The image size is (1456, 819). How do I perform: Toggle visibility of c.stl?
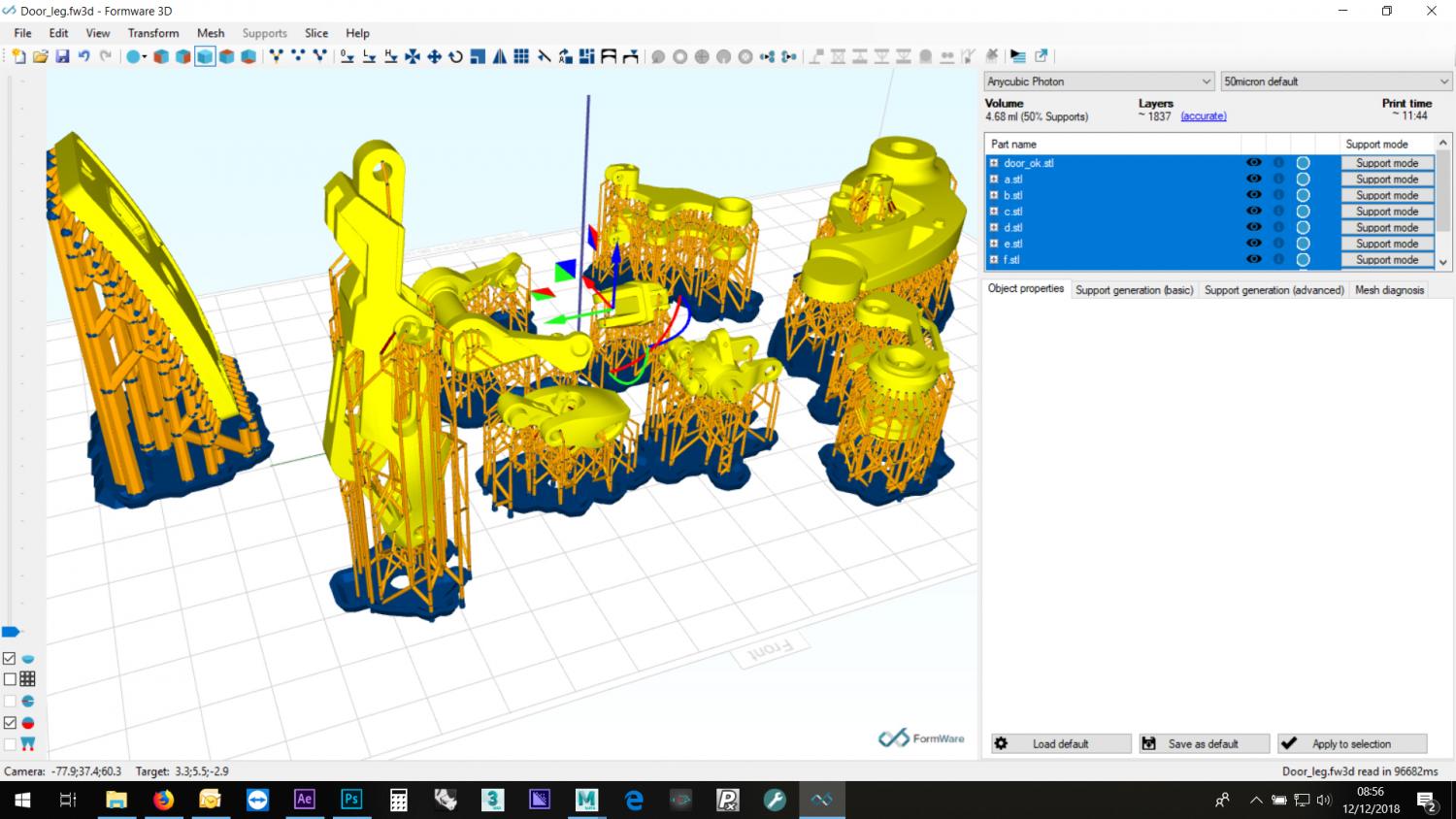1253,211
